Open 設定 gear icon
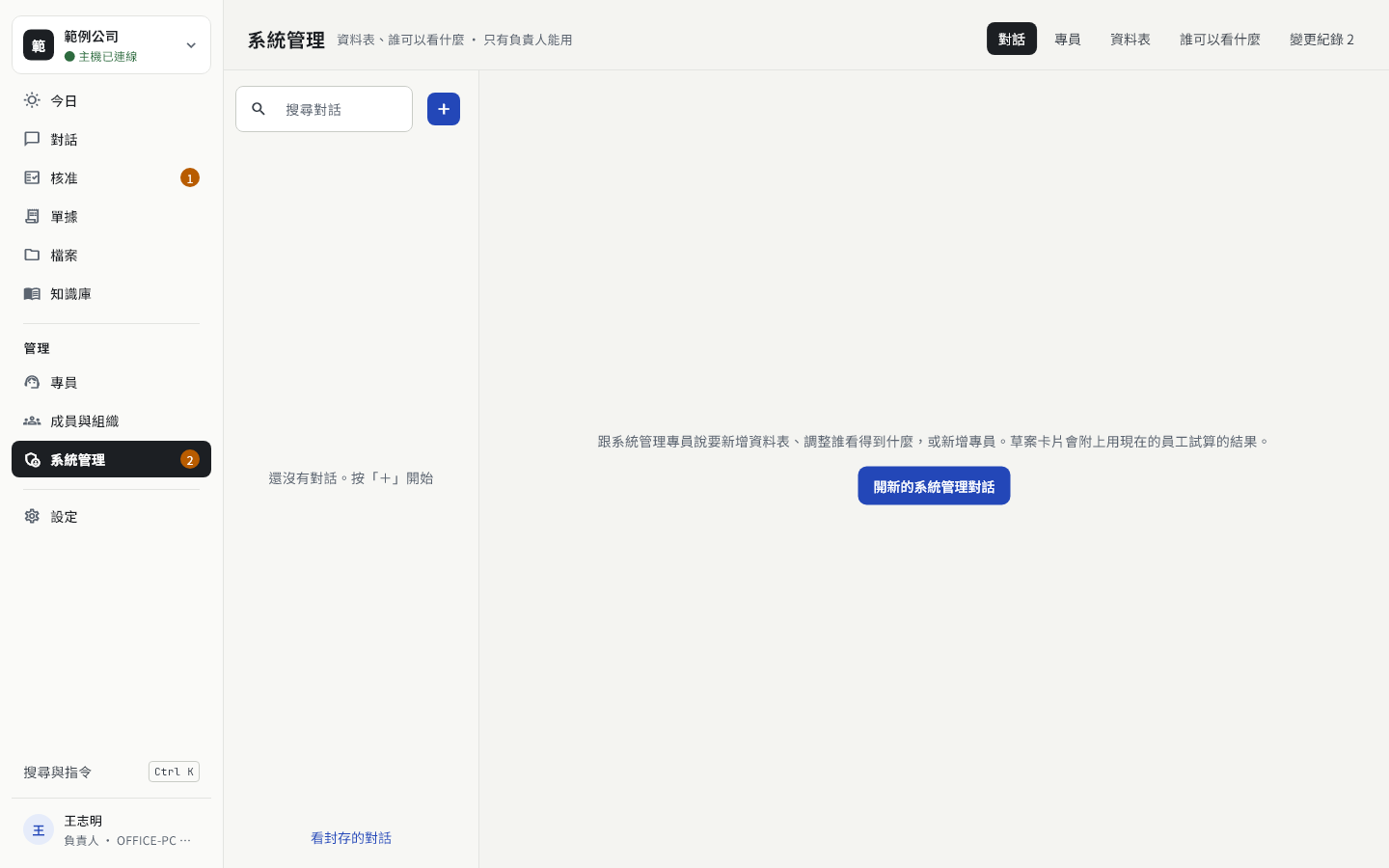Image resolution: width=1389 pixels, height=868 pixels. tap(32, 516)
